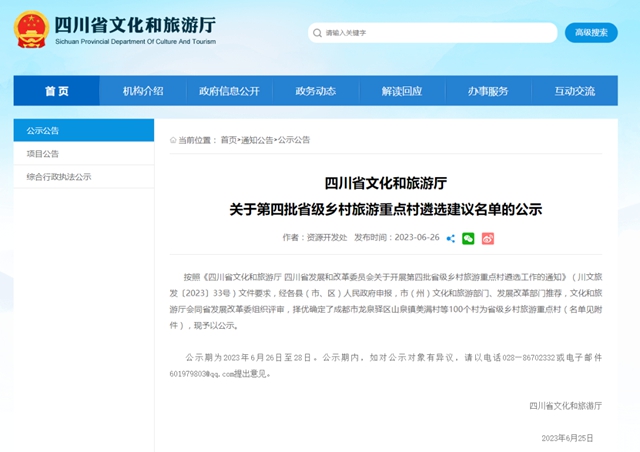Open the 机构介绍 menu
This screenshot has width=640, height=452.
click(x=143, y=91)
